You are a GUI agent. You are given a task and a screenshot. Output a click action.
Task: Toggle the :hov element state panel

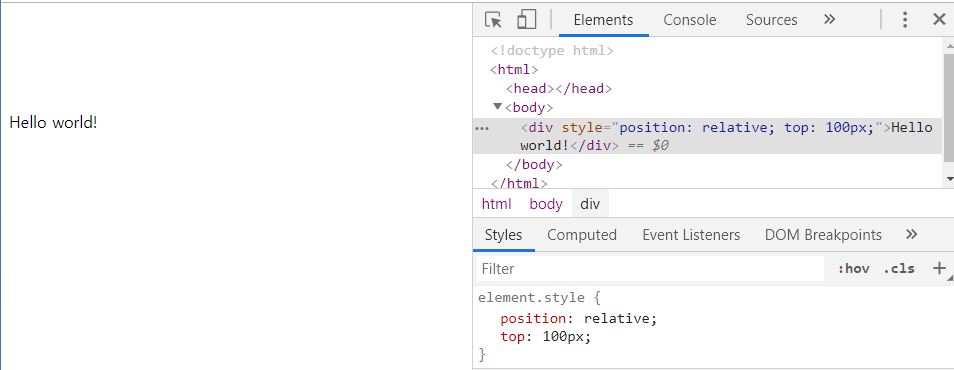click(x=854, y=268)
